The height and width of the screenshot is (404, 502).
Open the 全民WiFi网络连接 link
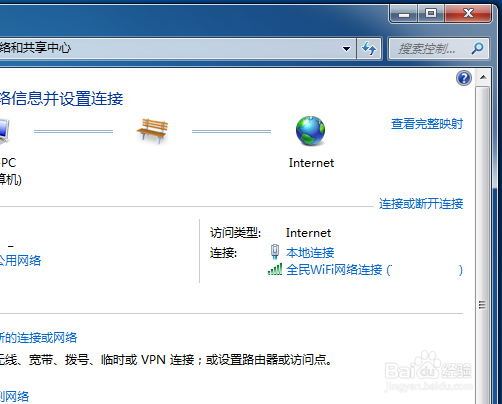[374, 270]
